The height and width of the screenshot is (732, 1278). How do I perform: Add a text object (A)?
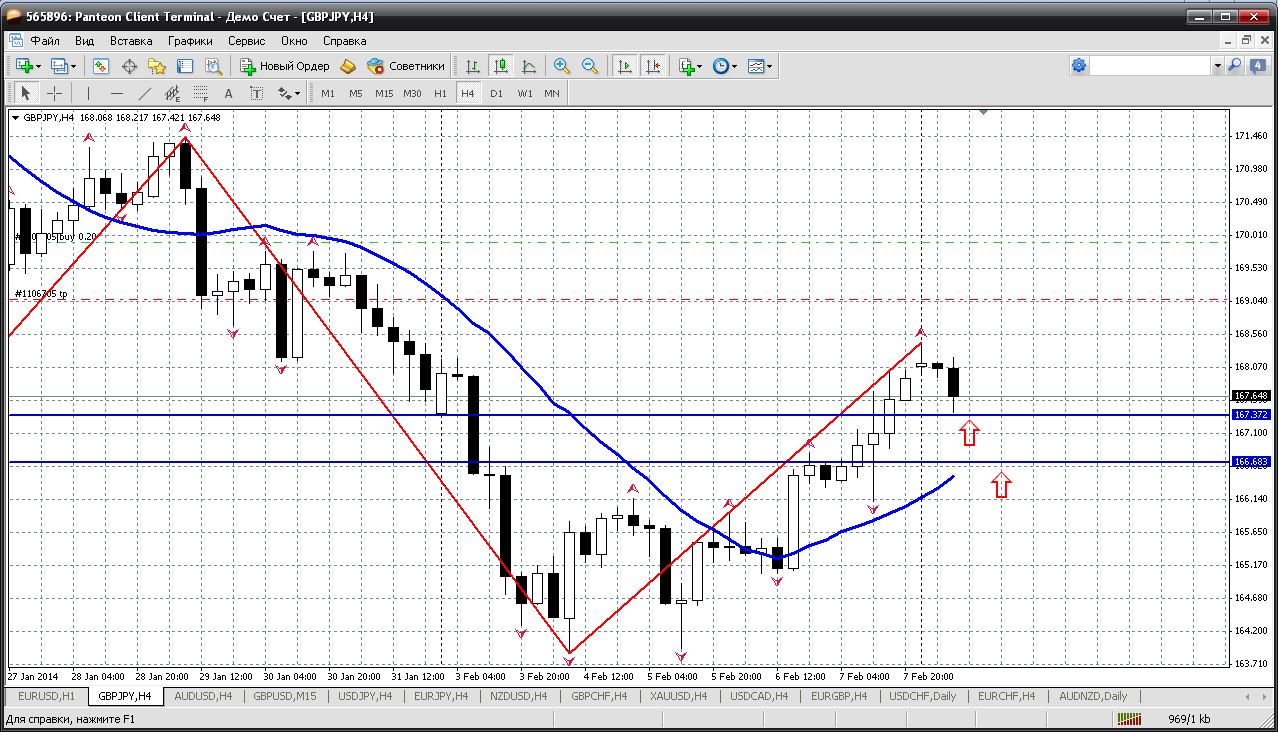point(228,93)
